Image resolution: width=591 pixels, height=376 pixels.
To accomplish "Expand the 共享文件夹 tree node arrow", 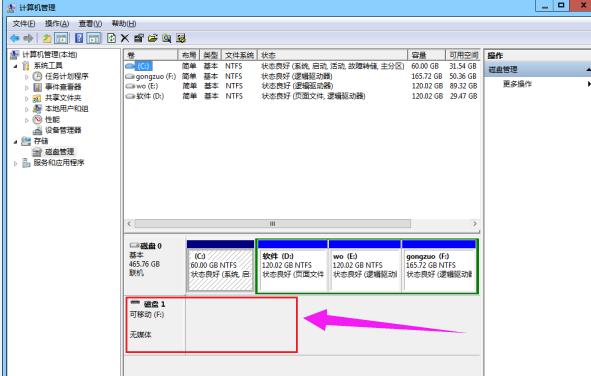I will point(26,98).
